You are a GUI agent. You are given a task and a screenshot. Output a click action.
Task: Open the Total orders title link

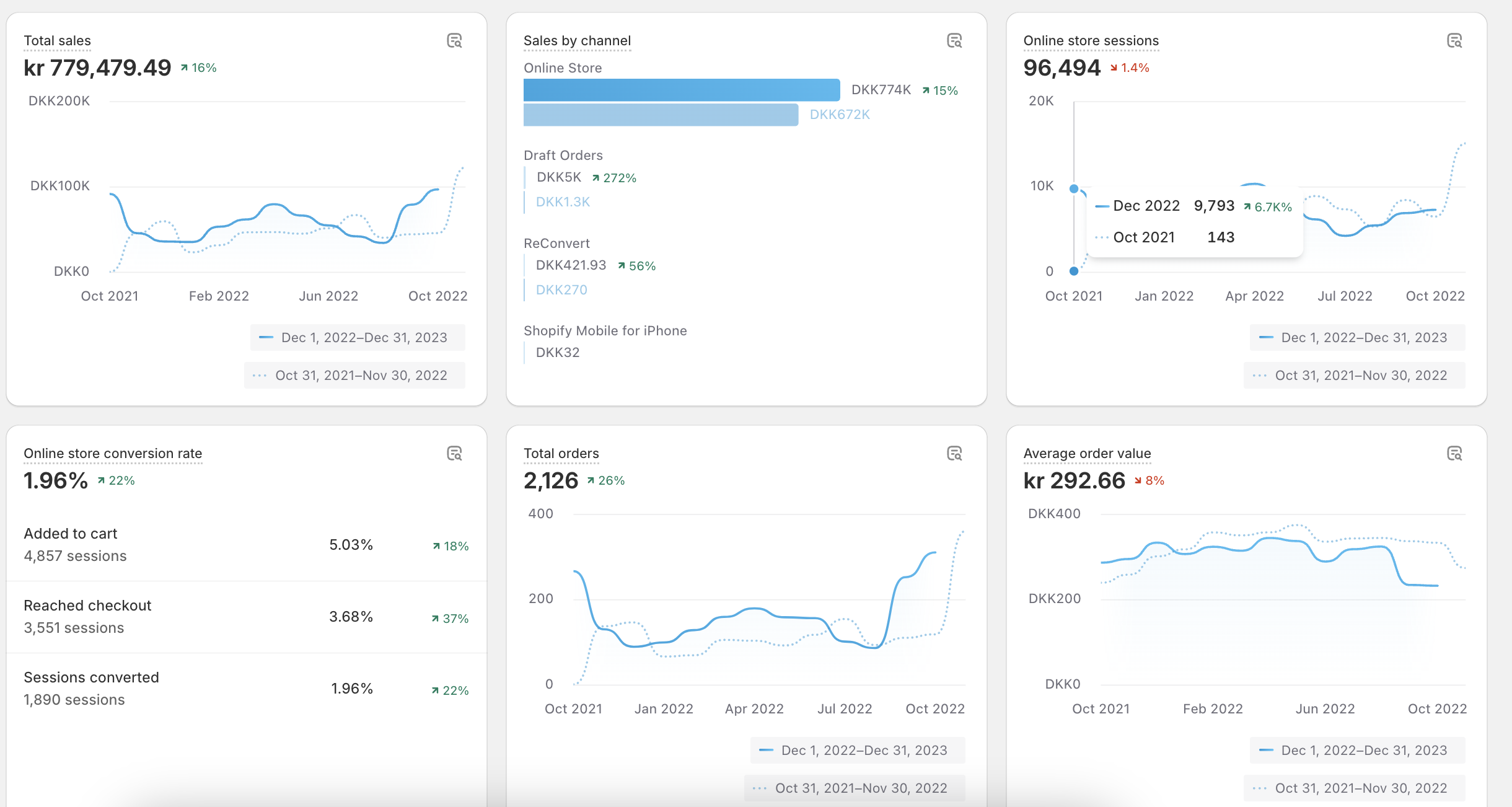561,454
